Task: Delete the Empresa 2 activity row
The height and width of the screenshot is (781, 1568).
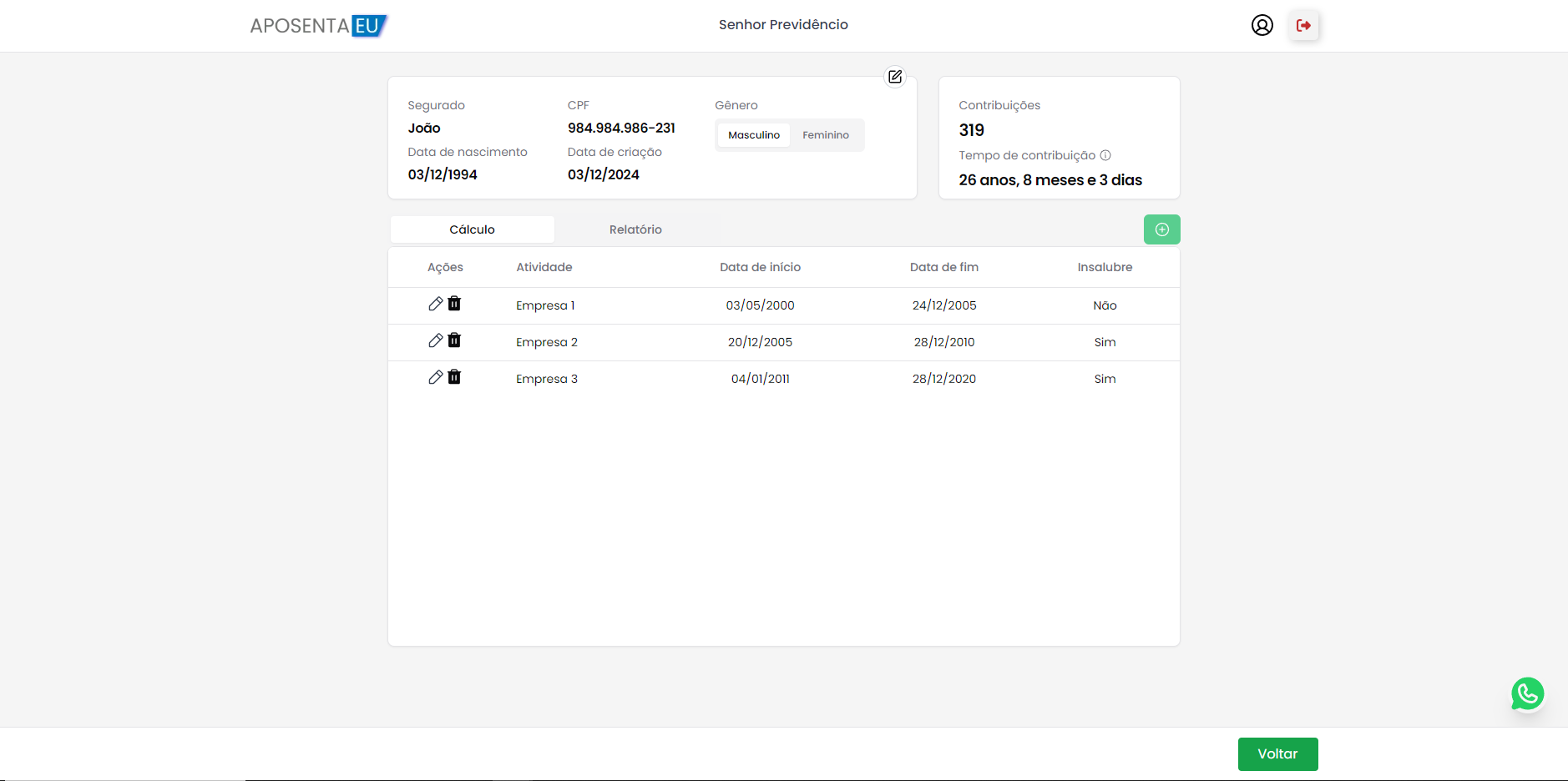Action: [454, 340]
